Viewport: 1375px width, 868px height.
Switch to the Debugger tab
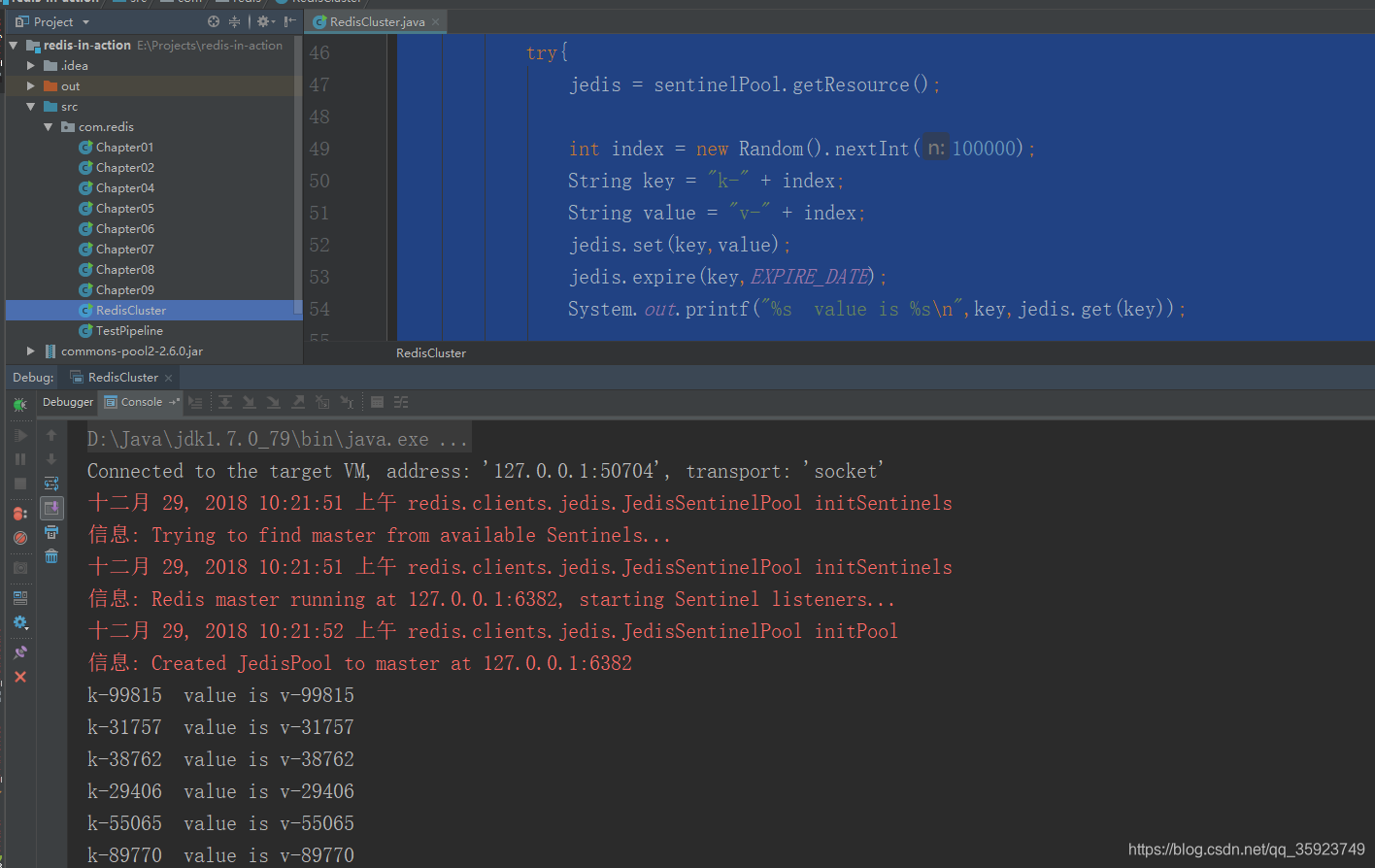[68, 402]
